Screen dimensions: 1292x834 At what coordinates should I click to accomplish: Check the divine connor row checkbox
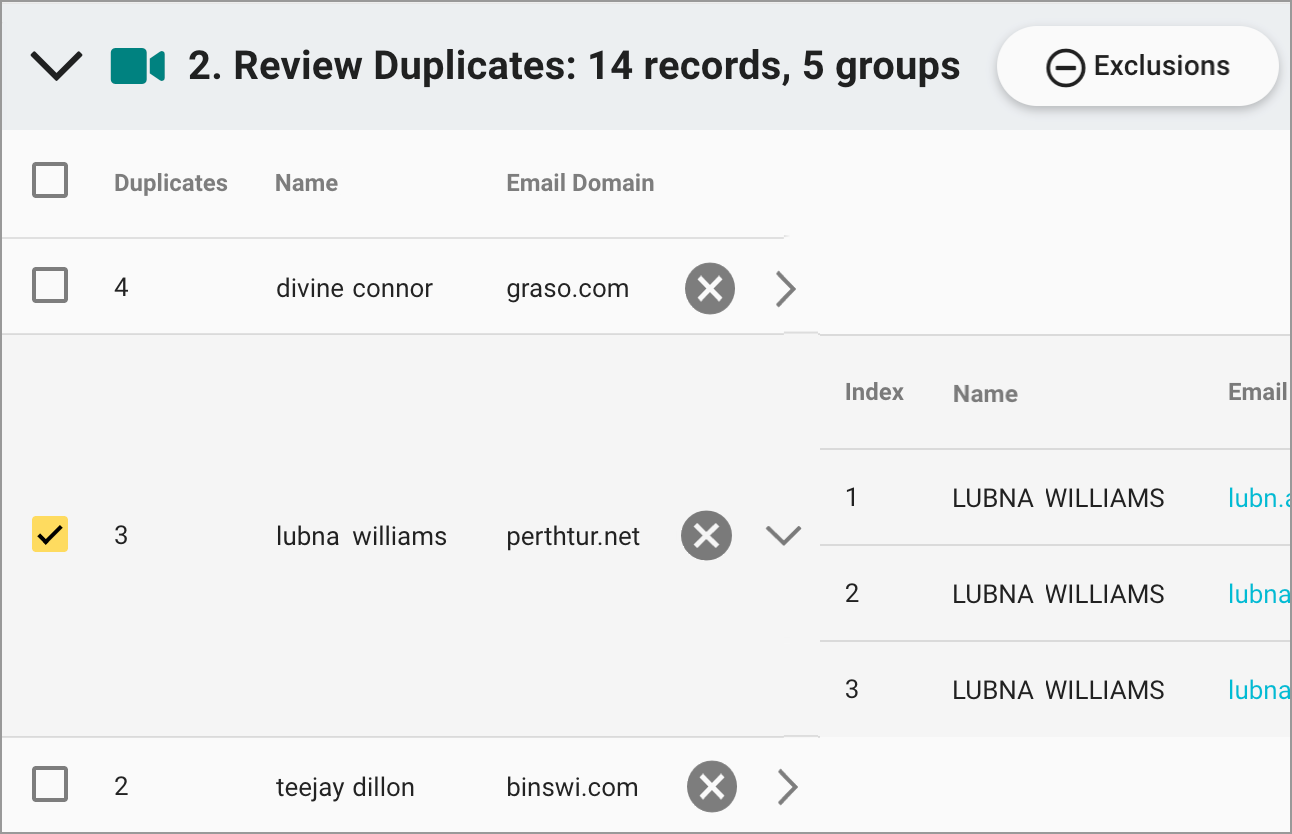[50, 286]
